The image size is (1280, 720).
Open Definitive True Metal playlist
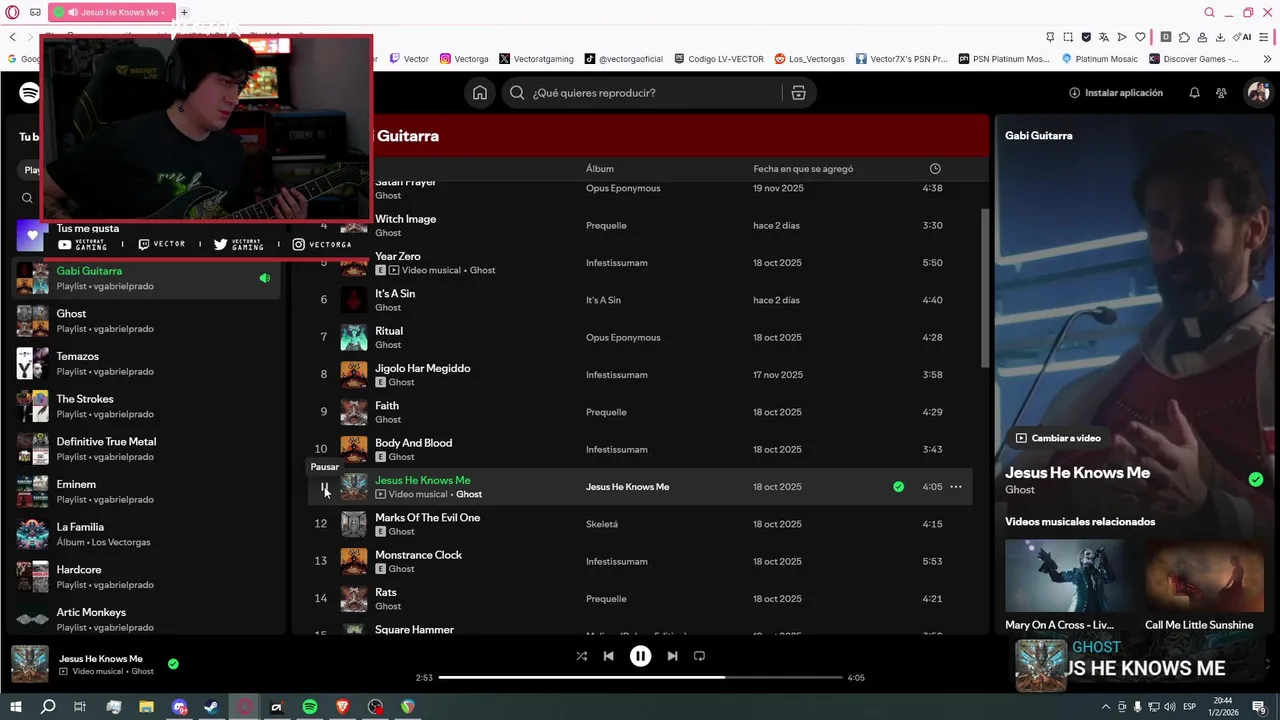146,449
